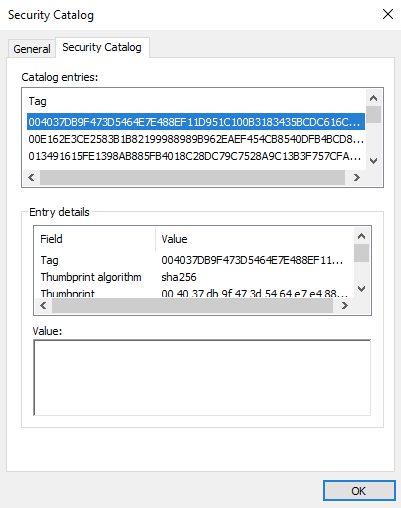The height and width of the screenshot is (508, 401).
Task: Click up arrow of entry details scrollbar
Action: tap(361, 236)
